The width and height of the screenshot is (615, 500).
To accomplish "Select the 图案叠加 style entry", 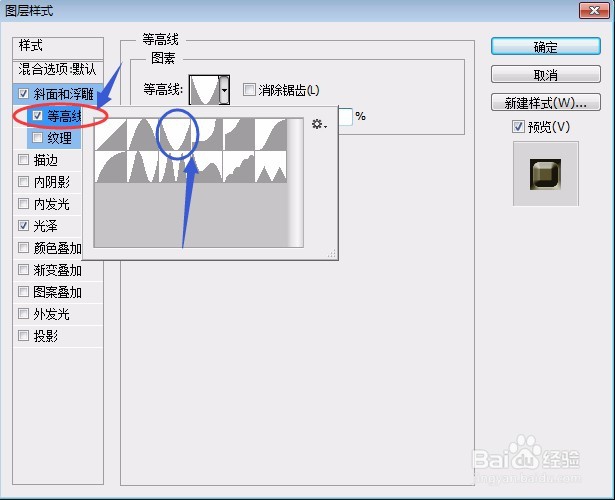I will pos(58,292).
